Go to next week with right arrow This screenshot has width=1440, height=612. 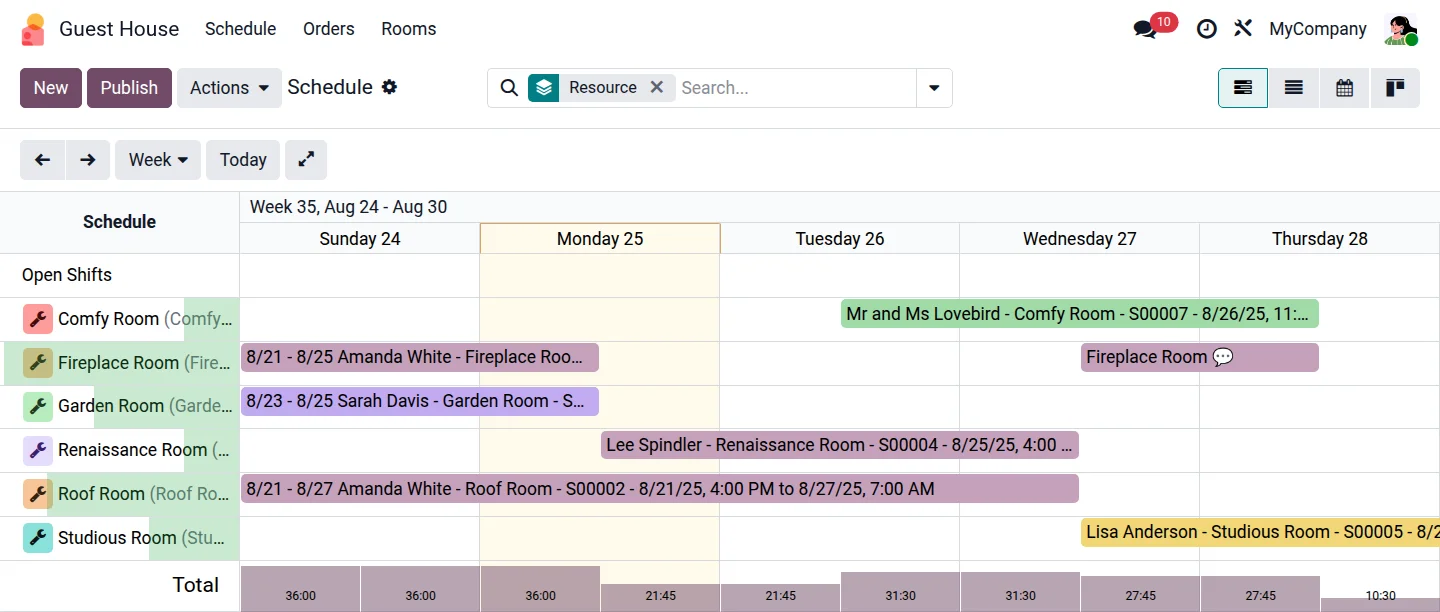[x=88, y=160]
